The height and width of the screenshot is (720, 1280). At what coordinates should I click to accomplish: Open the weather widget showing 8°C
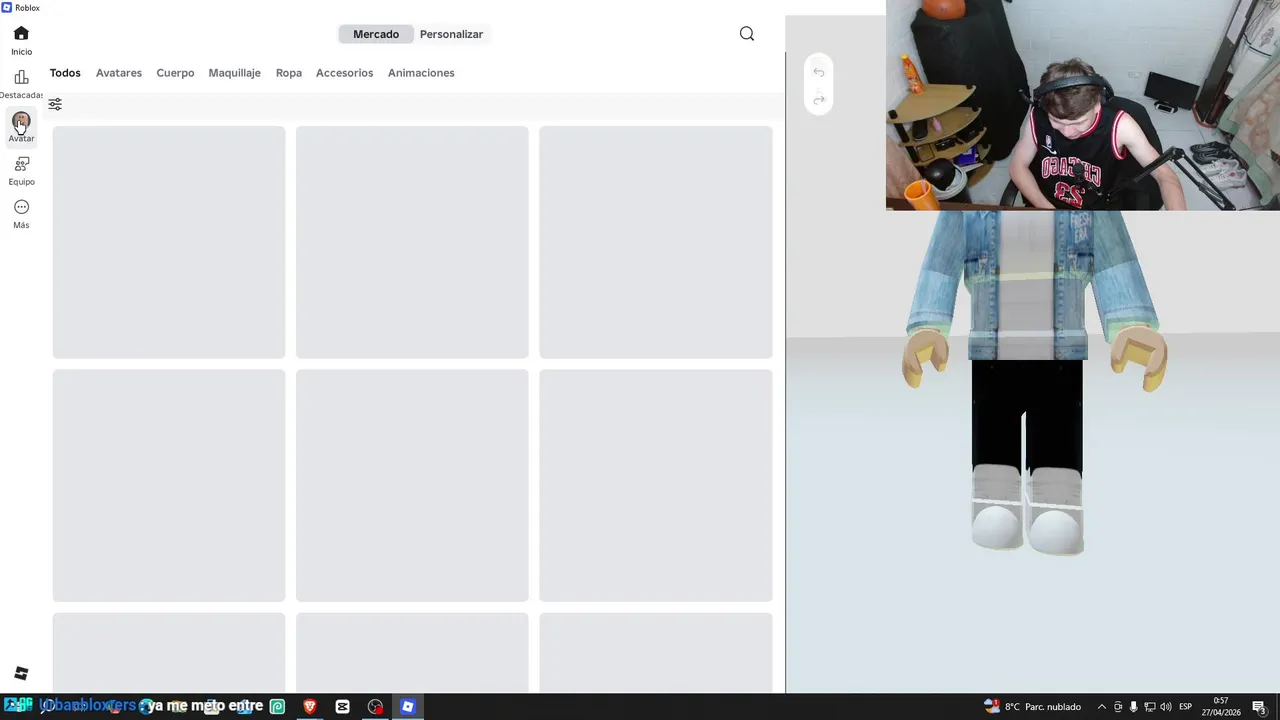coord(1033,706)
